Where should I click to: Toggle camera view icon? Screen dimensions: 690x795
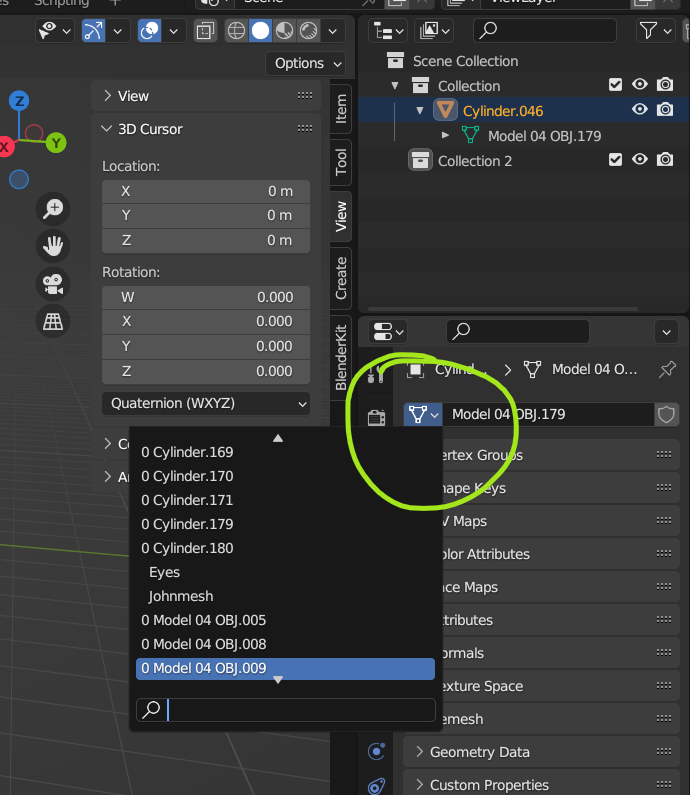[x=53, y=284]
